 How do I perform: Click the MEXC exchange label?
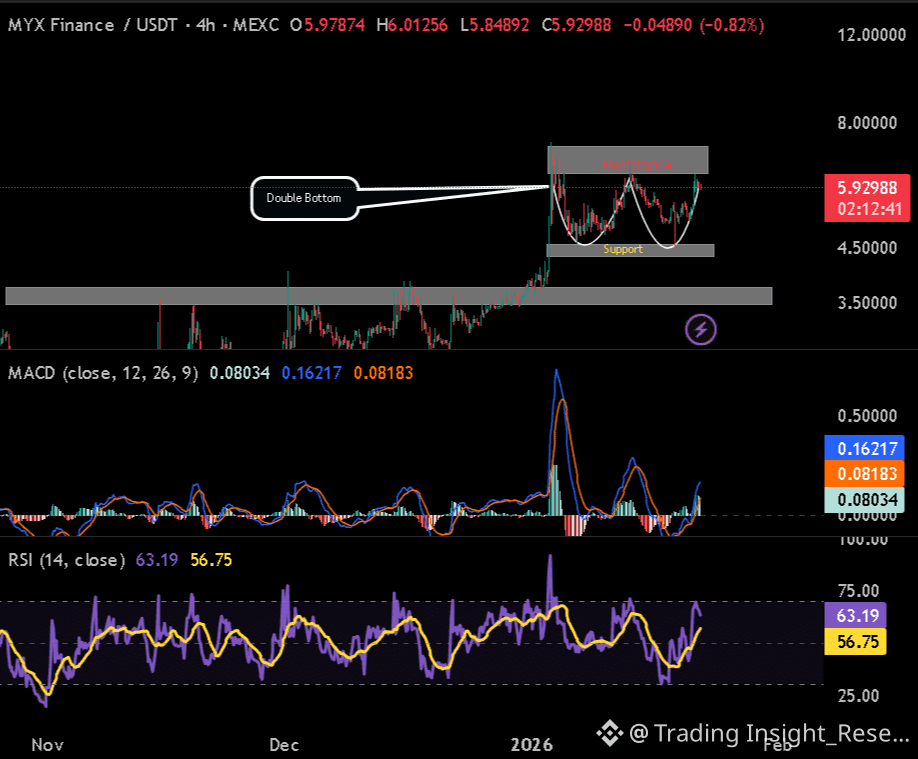tap(256, 25)
